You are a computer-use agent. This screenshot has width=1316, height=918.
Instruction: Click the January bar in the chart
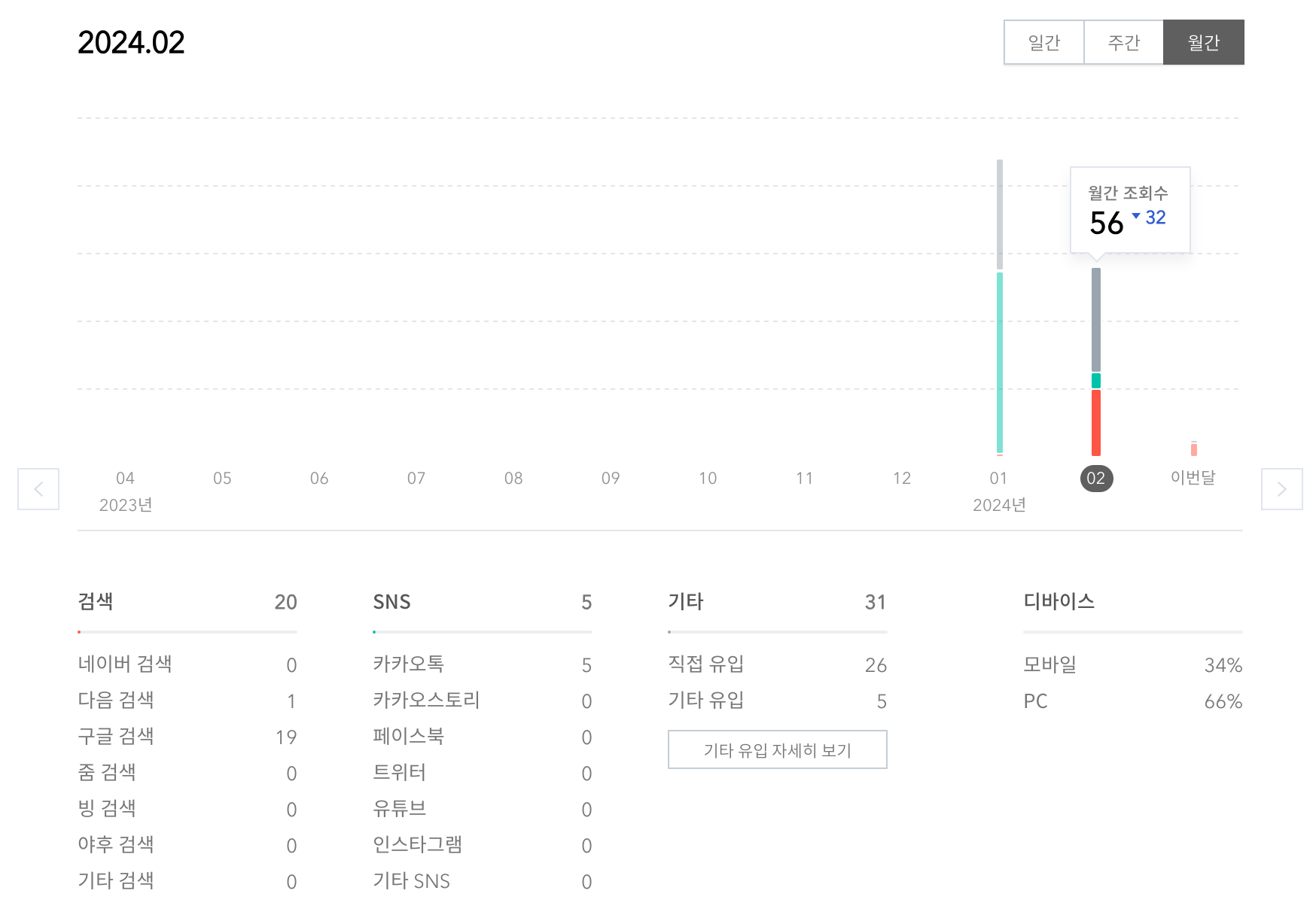pyautogui.click(x=1000, y=307)
